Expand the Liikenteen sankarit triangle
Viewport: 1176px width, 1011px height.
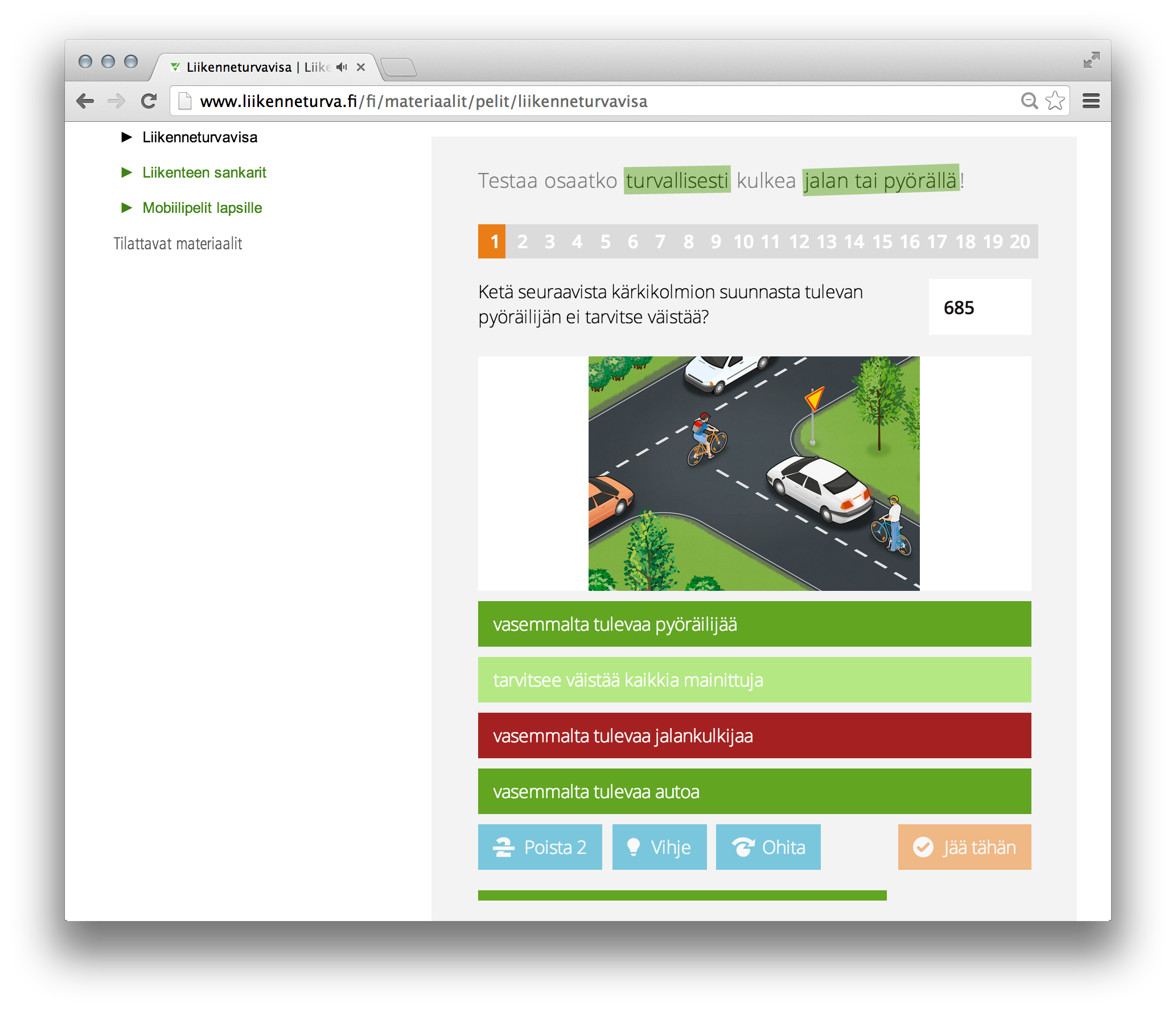[x=126, y=172]
